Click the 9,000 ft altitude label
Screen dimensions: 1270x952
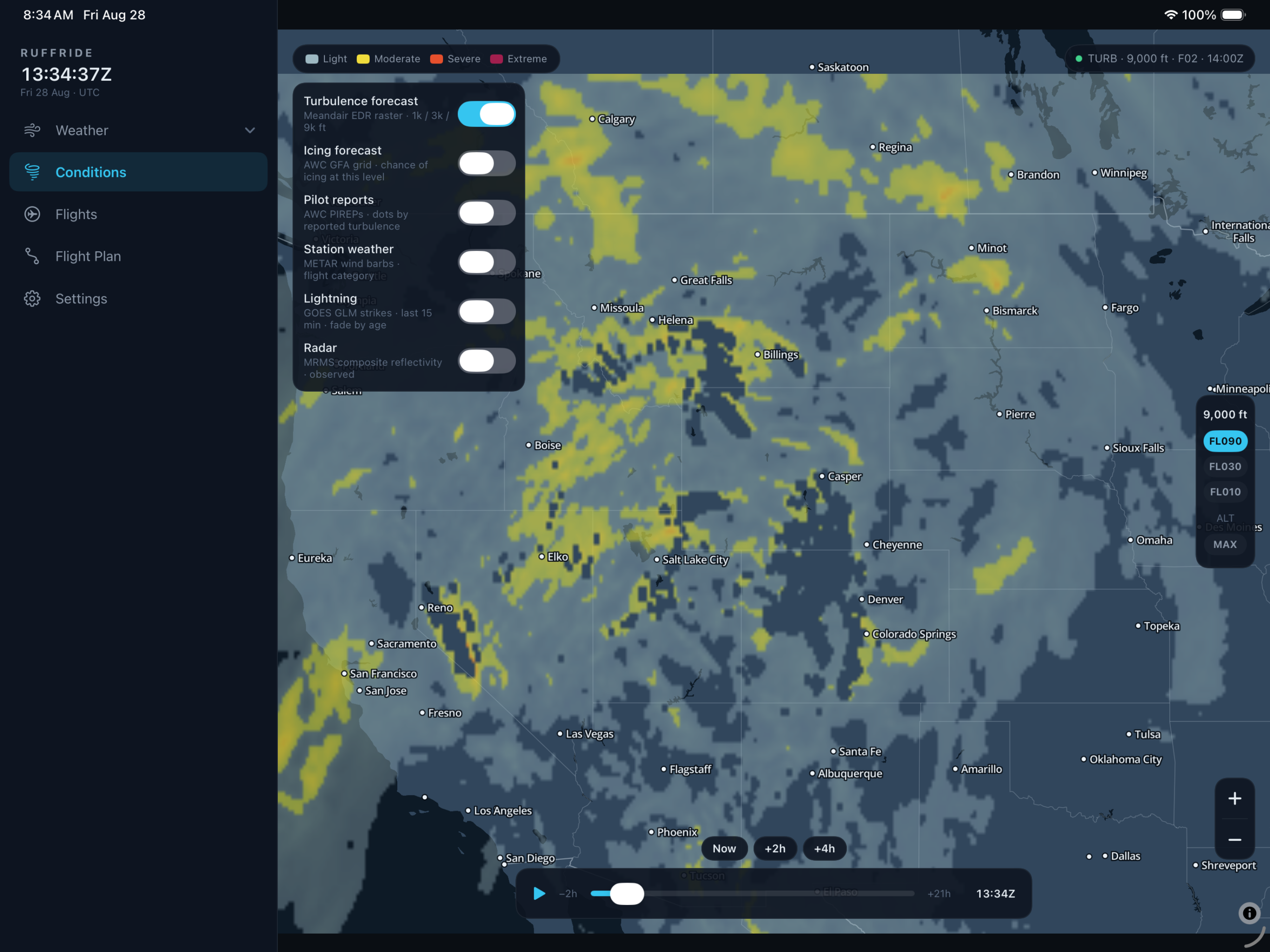coord(1225,415)
